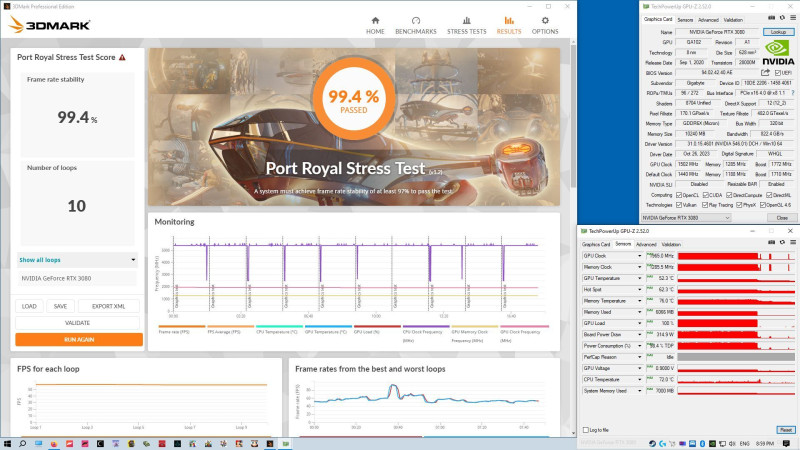This screenshot has height=450, width=800.
Task: Click the BIOS export share icon
Action: point(765,72)
